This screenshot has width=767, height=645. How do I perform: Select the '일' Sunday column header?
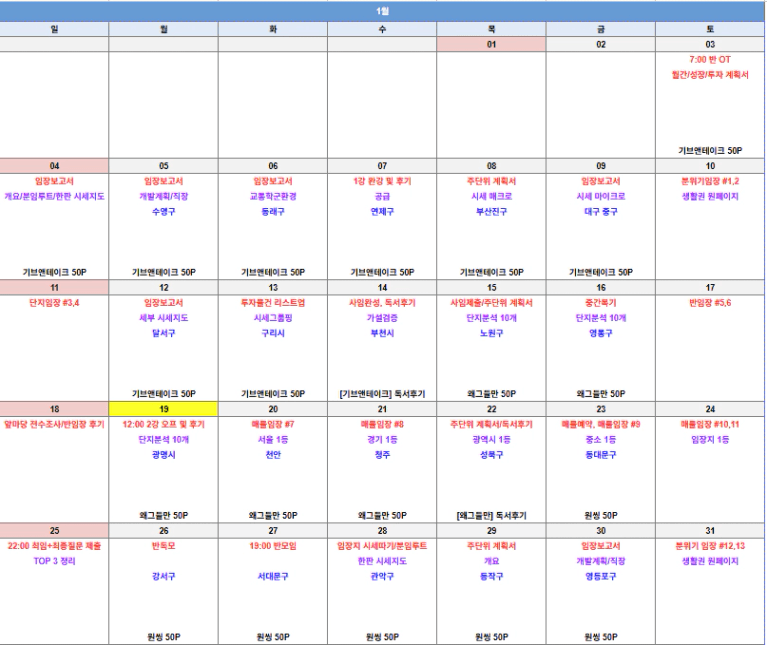(x=54, y=29)
